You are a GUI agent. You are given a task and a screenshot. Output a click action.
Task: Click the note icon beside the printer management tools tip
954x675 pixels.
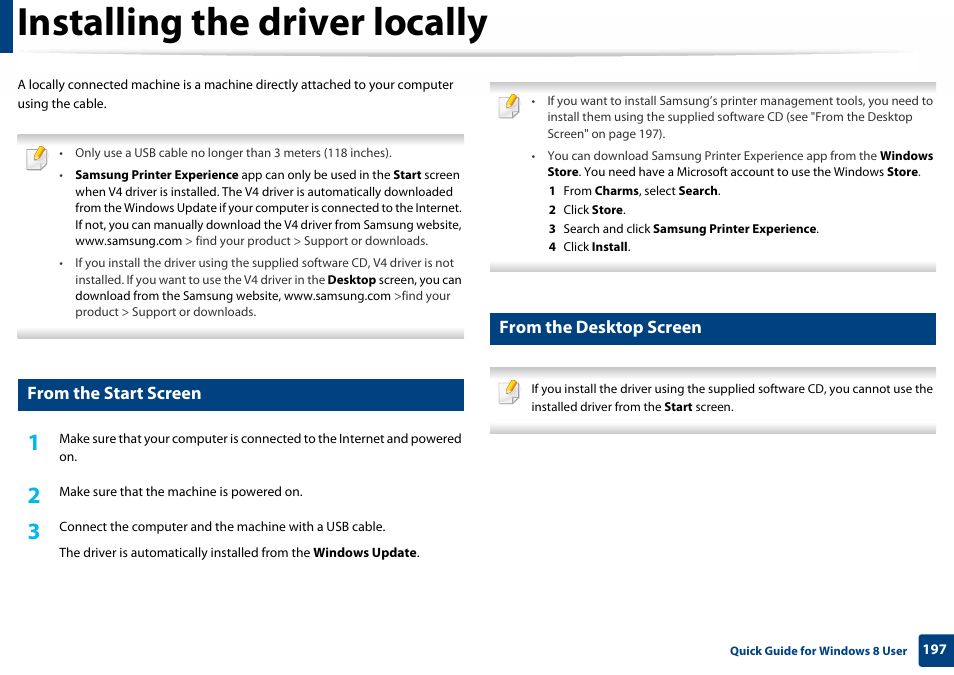pyautogui.click(x=509, y=107)
